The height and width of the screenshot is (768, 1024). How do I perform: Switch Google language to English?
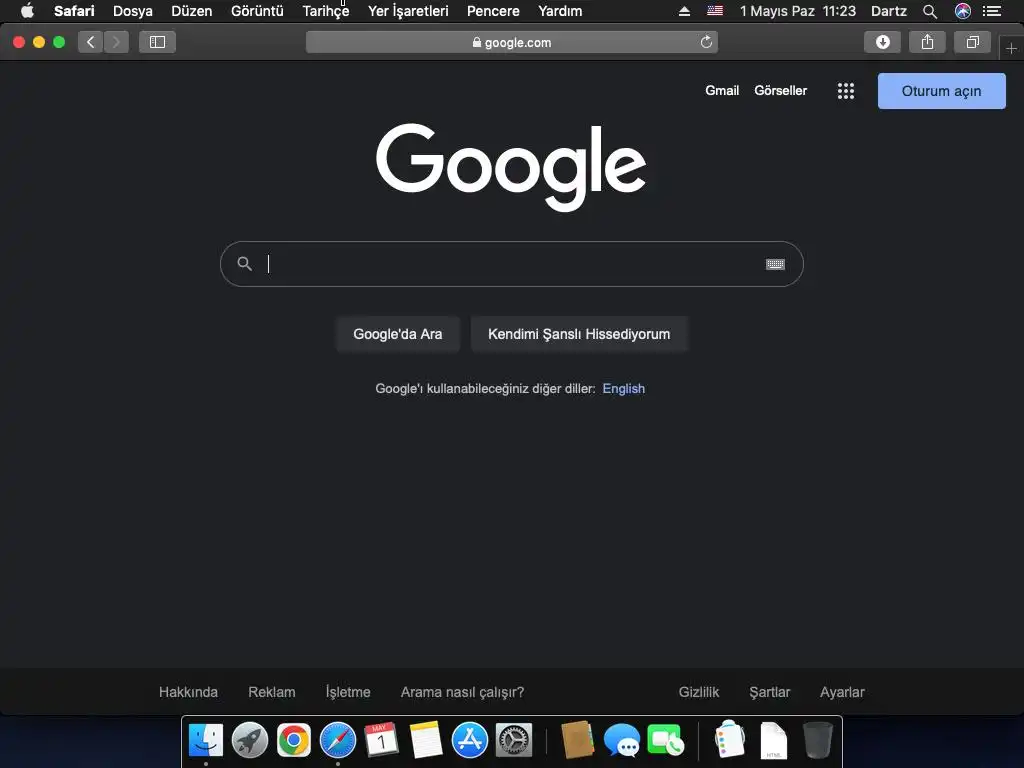(x=623, y=389)
